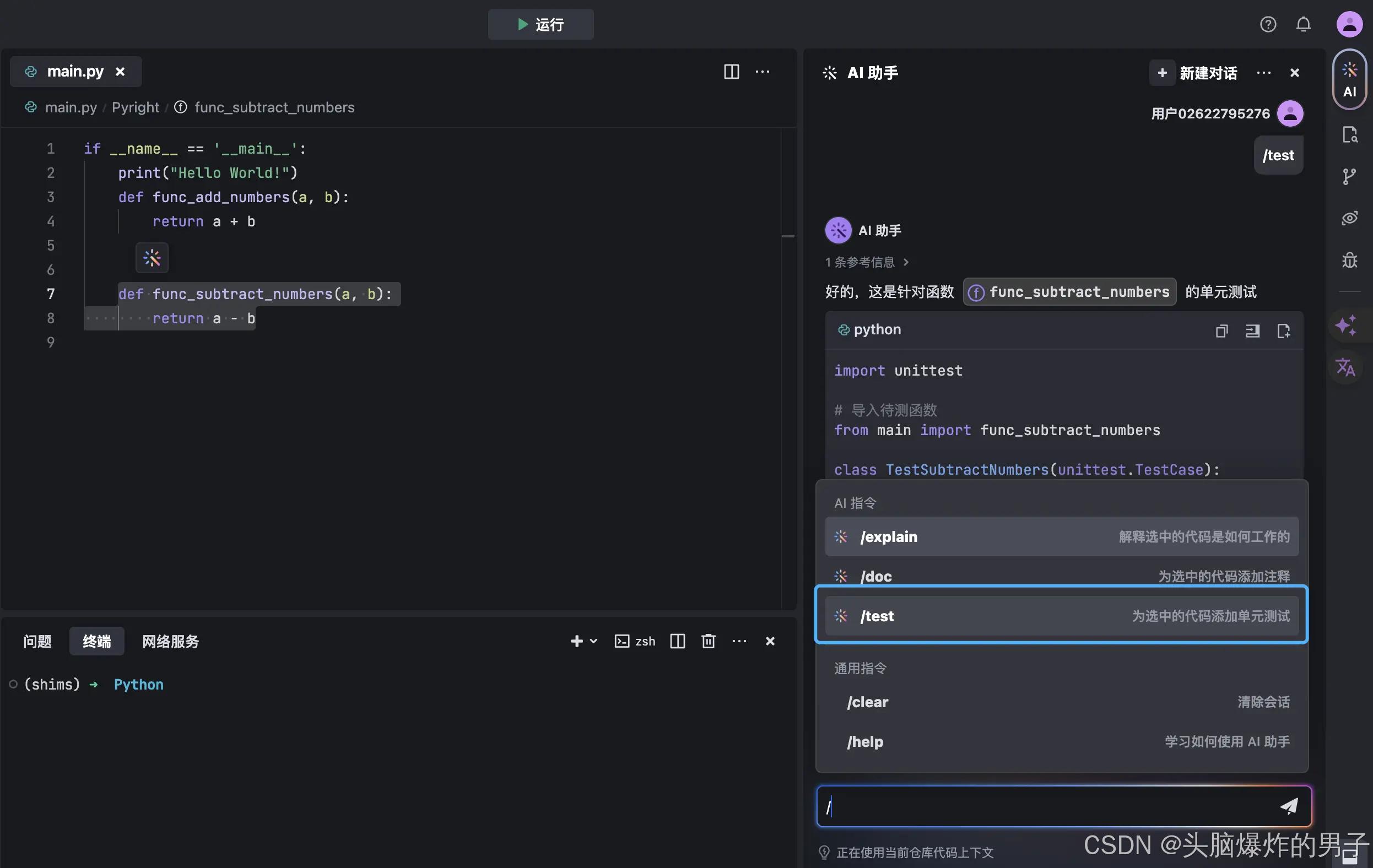Open AI assistant panel more options ellipsis
This screenshot has width=1373, height=868.
[1263, 73]
